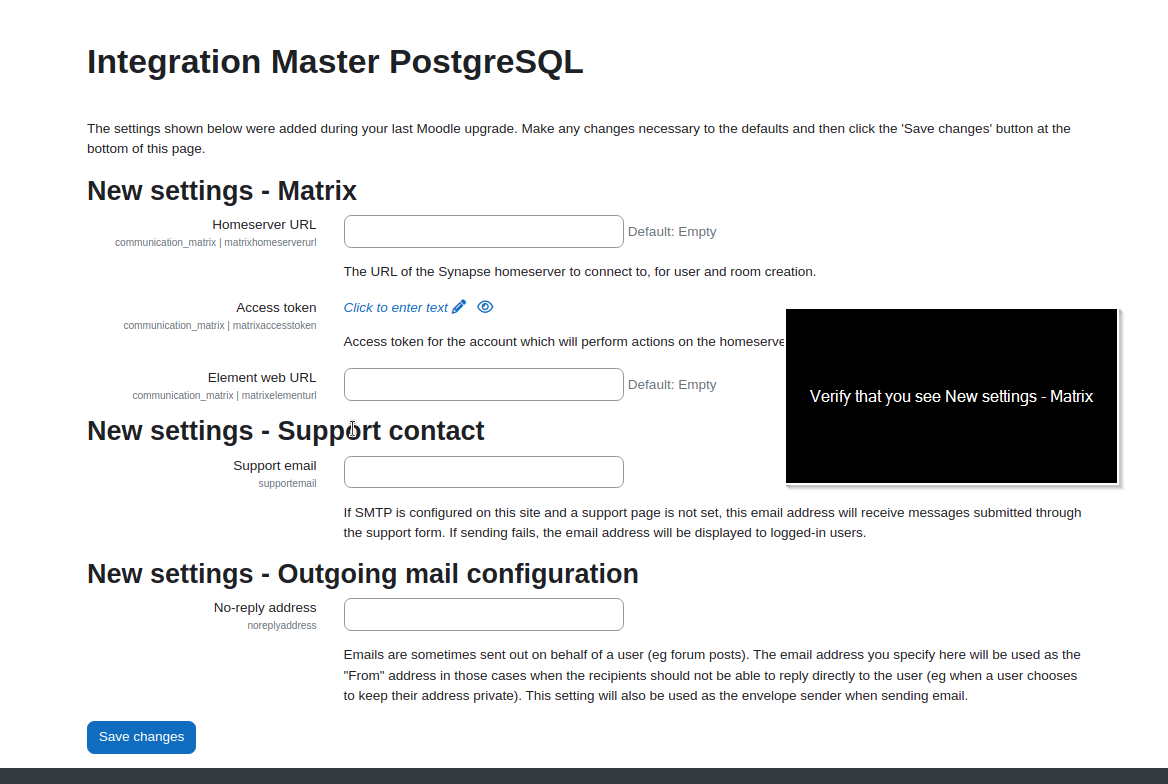Click the 'New settings - Support contact' heading

285,431
